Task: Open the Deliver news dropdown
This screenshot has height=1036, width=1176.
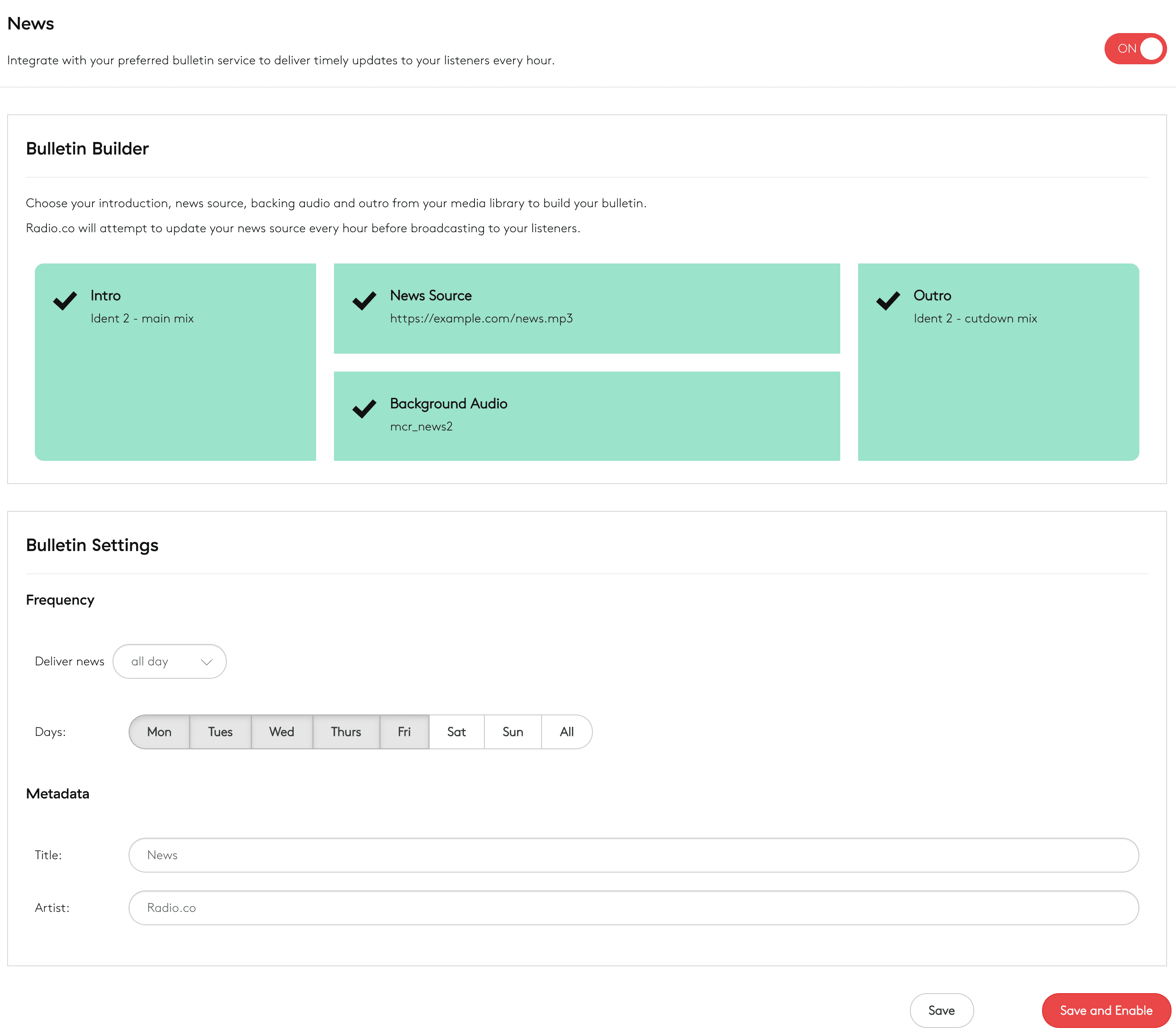Action: coord(169,661)
